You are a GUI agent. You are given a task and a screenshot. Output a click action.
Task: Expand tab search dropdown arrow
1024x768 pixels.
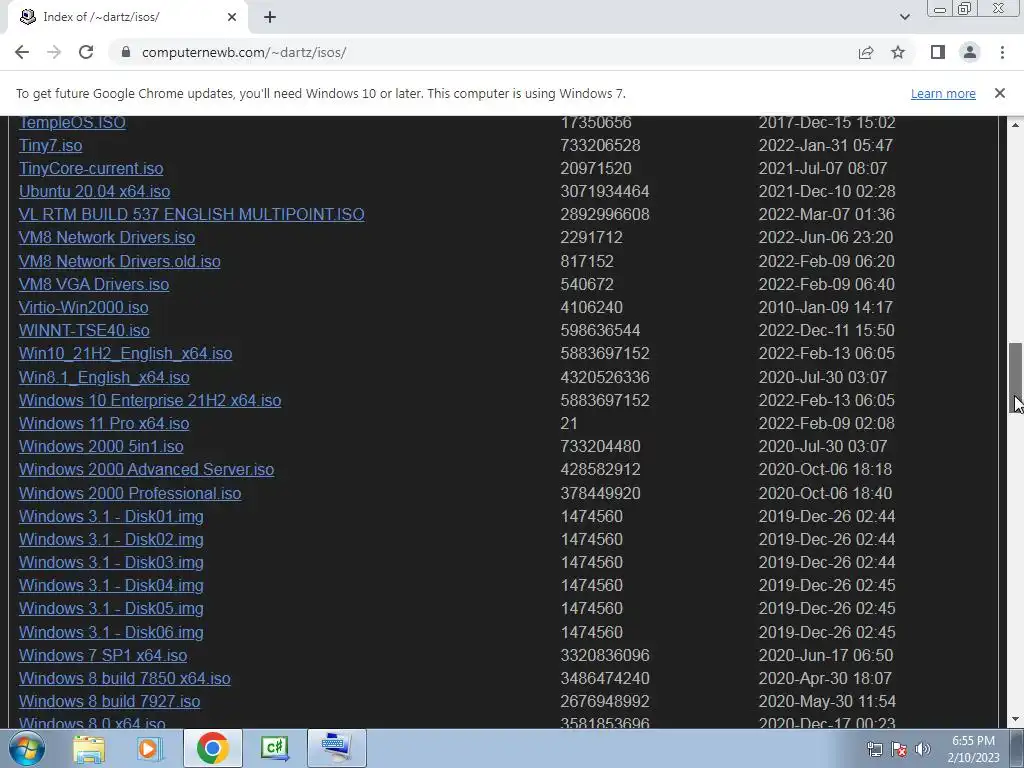click(904, 17)
